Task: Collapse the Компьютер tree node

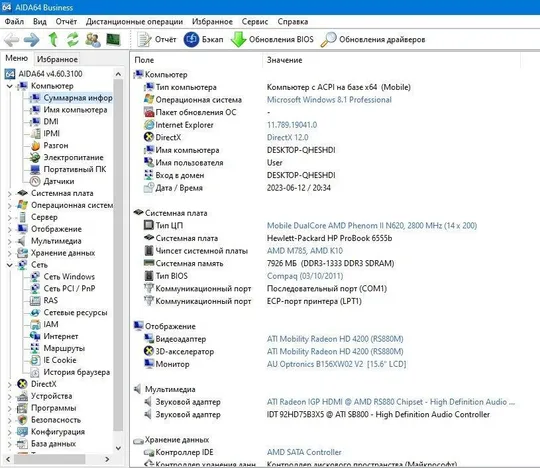Action: point(10,86)
